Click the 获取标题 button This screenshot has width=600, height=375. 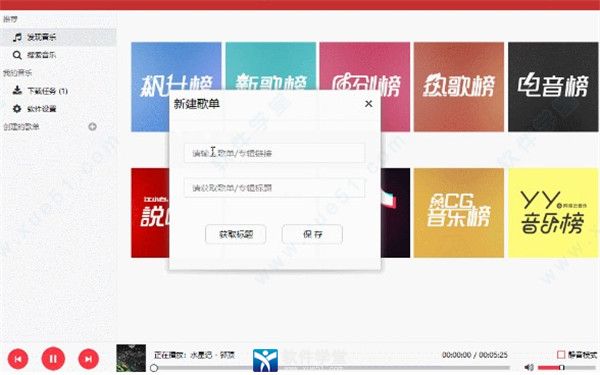tap(236, 234)
